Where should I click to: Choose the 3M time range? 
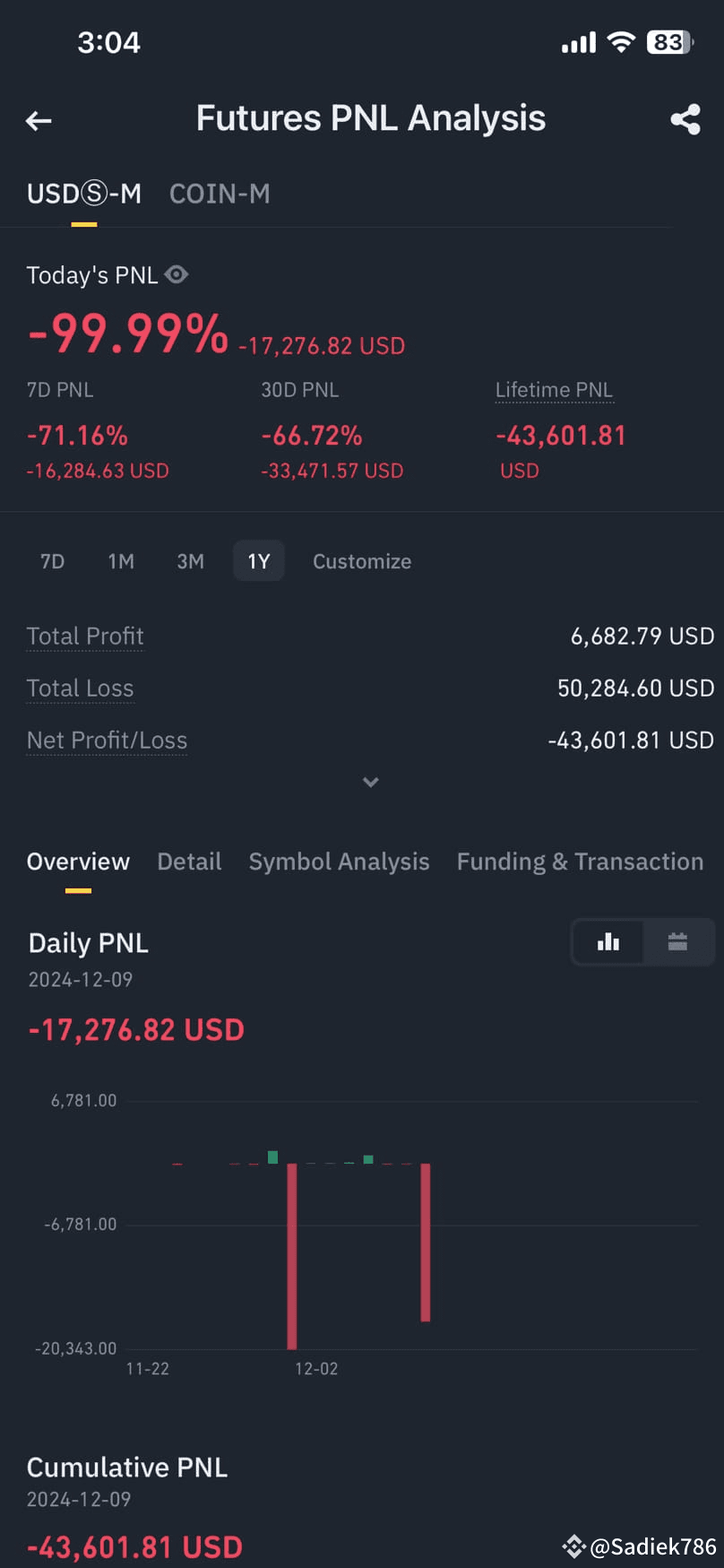(x=190, y=561)
